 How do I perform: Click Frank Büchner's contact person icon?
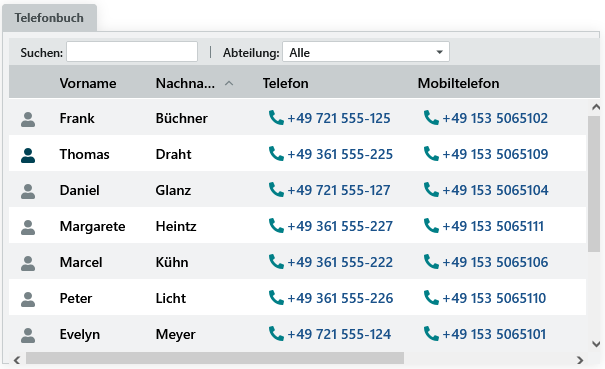(x=28, y=119)
